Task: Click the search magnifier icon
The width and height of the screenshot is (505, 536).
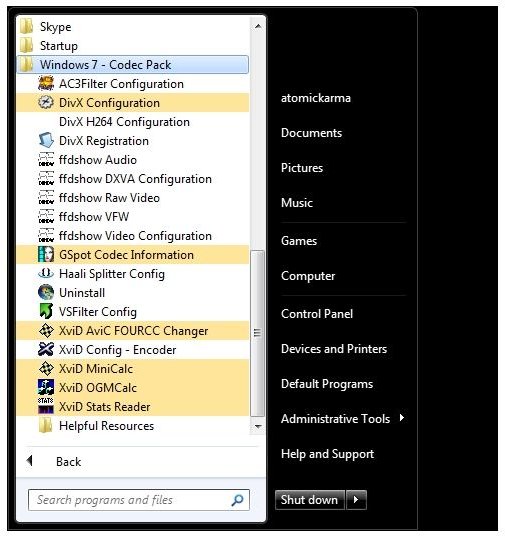Action: [237, 500]
